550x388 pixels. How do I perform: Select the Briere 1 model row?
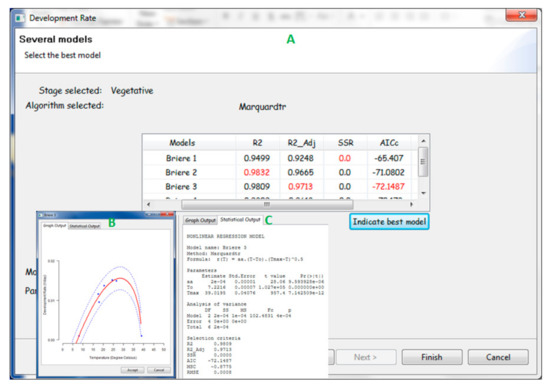click(281, 158)
